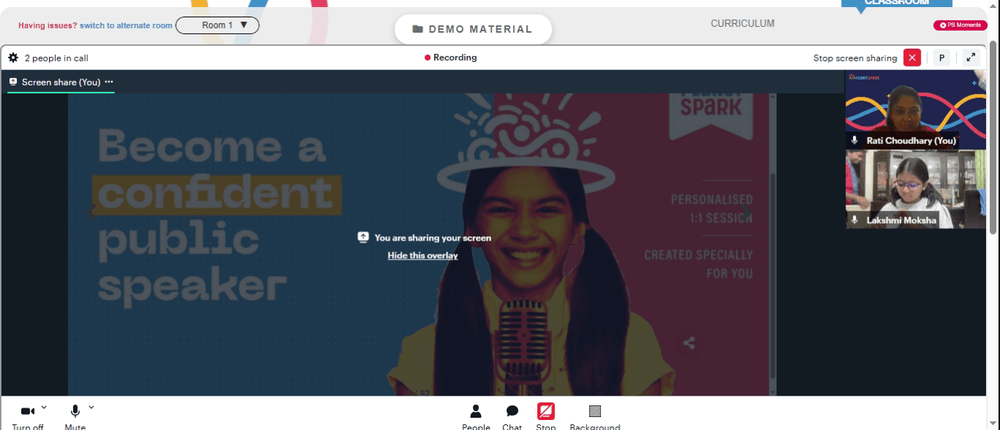Click microphone icon beside Lakshmi Moksha's name

855,219
